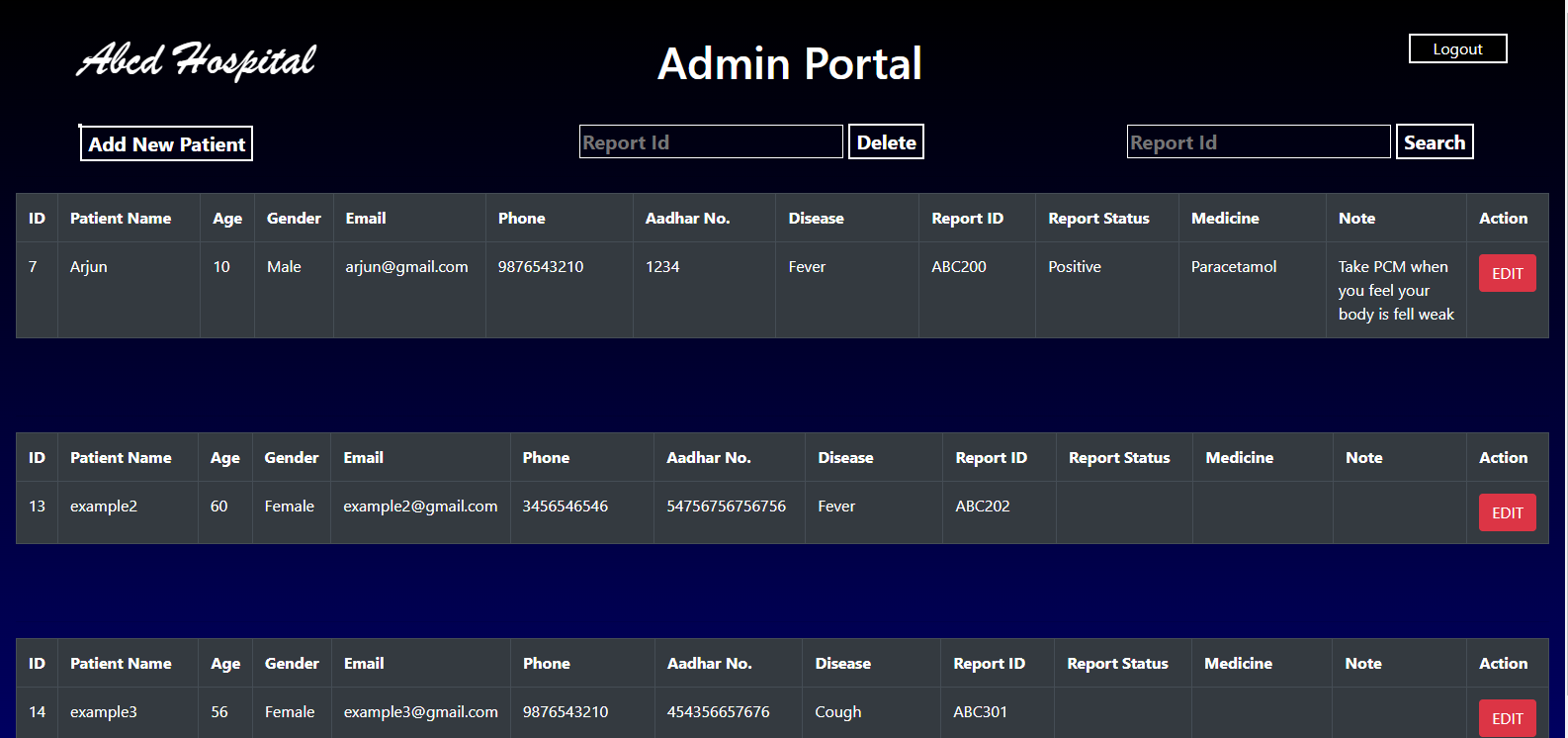Image resolution: width=1568 pixels, height=738 pixels.
Task: Select the example2@gmail.com email cell
Action: 420,507
